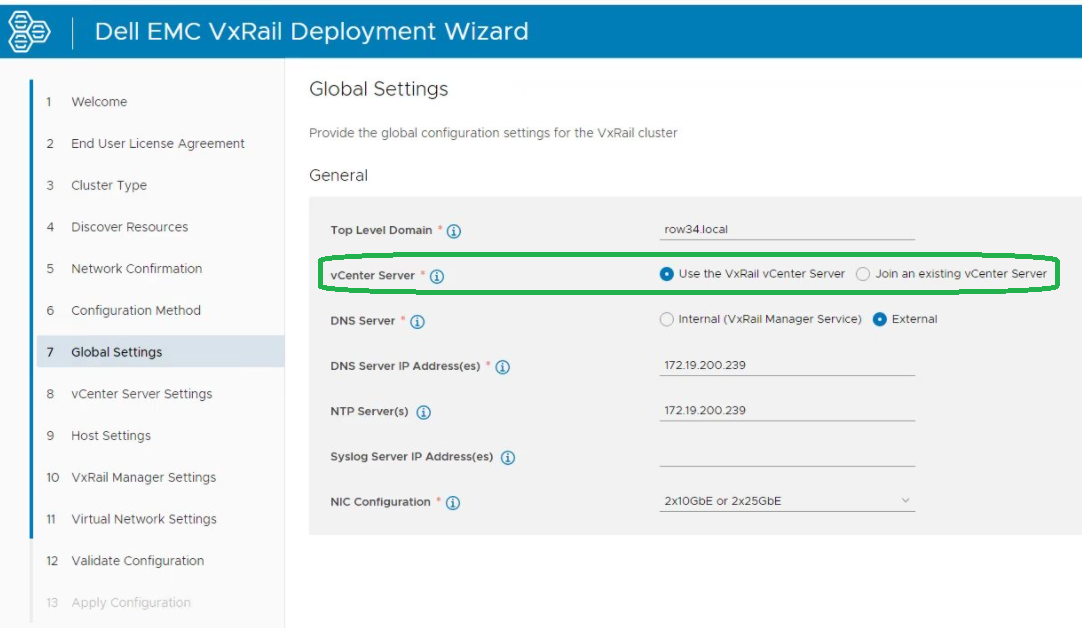Open vCenter Server Settings step
The height and width of the screenshot is (628, 1082).
(x=141, y=394)
